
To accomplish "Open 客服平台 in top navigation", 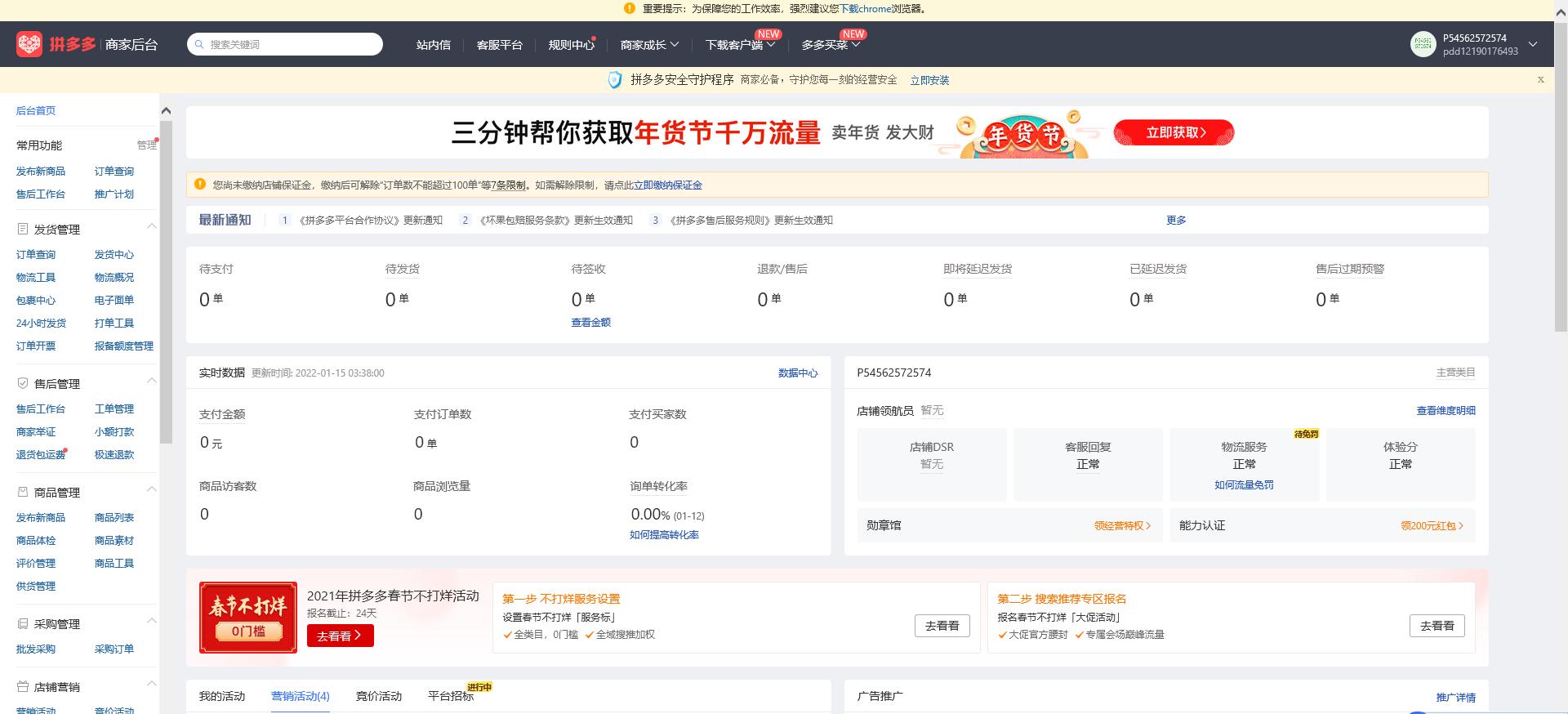I will click(x=499, y=45).
